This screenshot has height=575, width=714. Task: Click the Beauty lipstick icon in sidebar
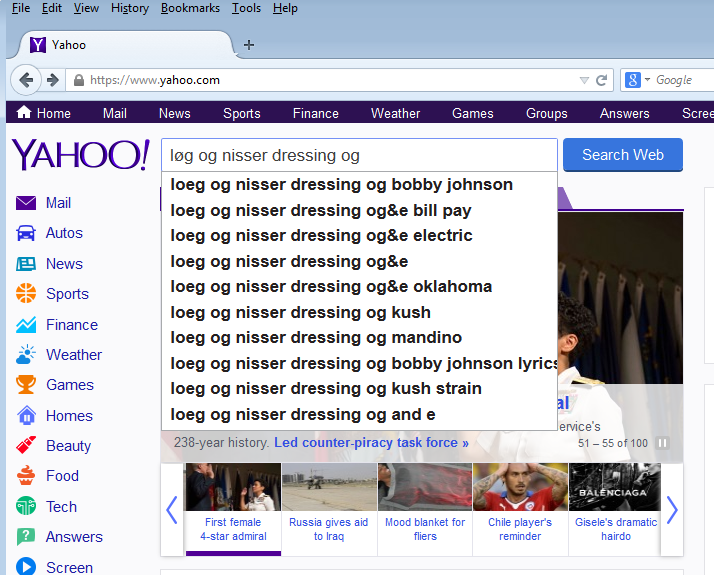(26, 445)
